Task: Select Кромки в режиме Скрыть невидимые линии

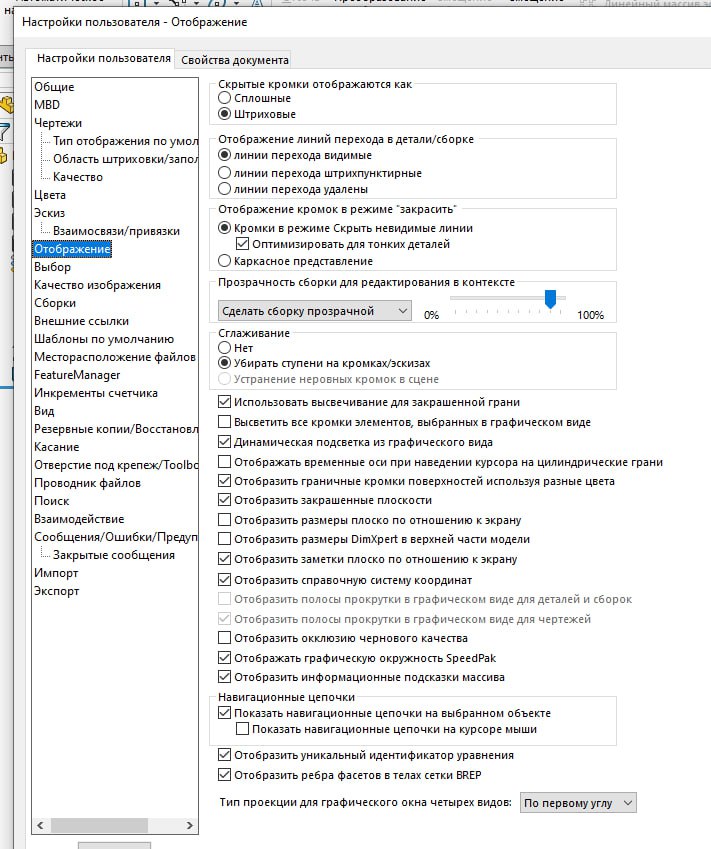Action: 224,228
